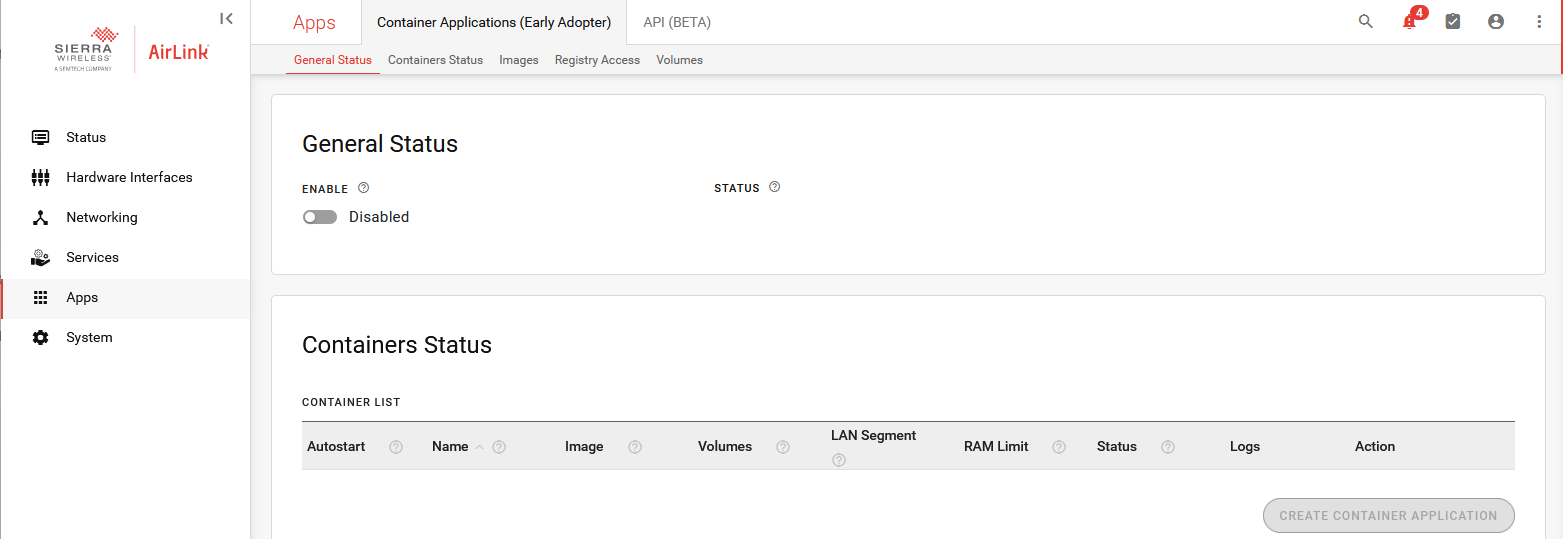Open the search icon in header
The height and width of the screenshot is (539, 1563).
(x=1365, y=21)
